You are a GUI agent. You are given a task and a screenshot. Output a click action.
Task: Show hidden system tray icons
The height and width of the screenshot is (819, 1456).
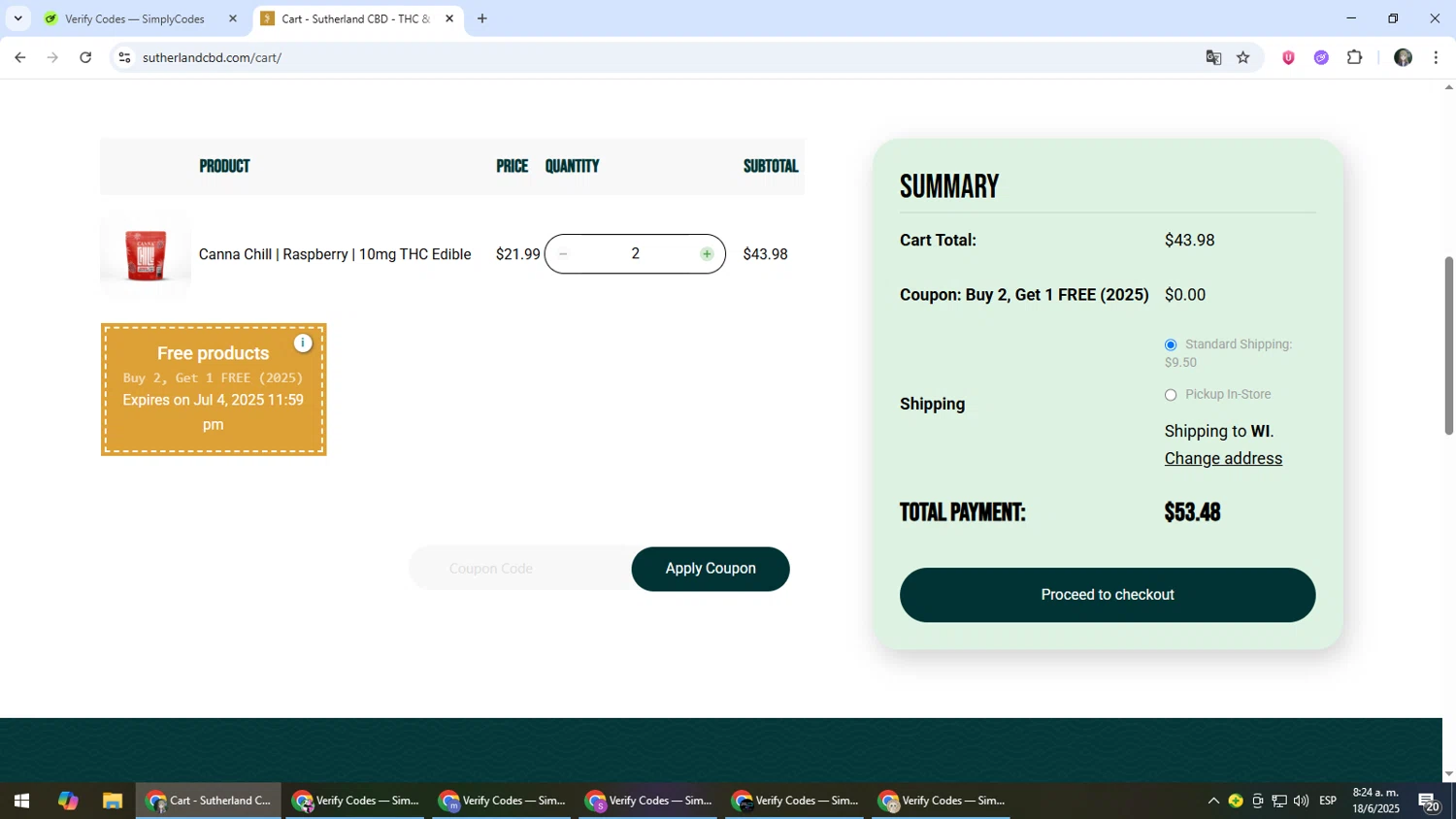[x=1213, y=802]
